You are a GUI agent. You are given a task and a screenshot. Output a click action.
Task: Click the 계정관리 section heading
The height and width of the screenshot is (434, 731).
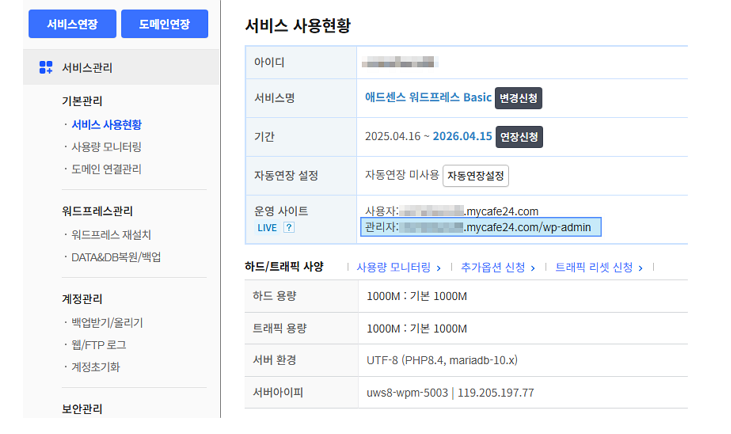pos(82,298)
